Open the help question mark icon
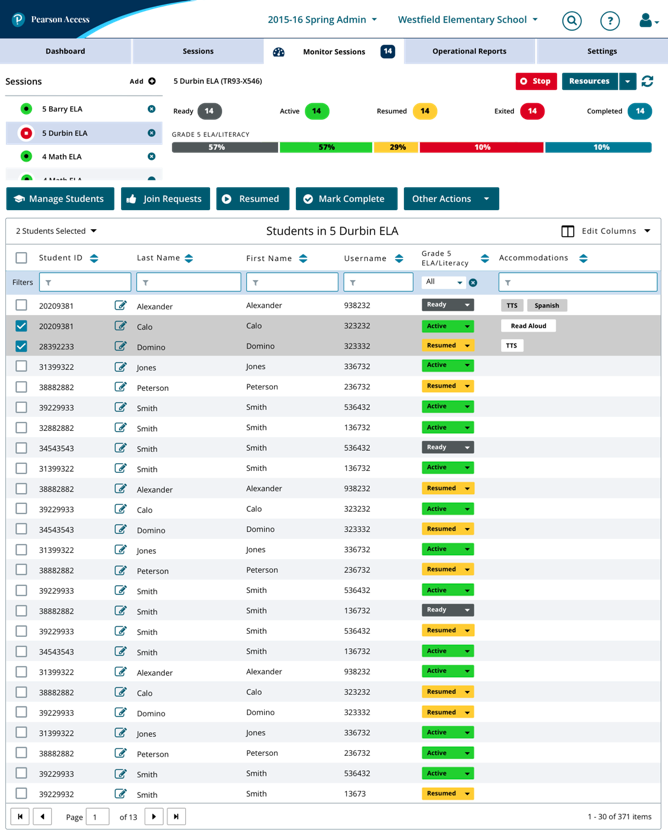Viewport: 668px width, 830px height. [x=610, y=21]
